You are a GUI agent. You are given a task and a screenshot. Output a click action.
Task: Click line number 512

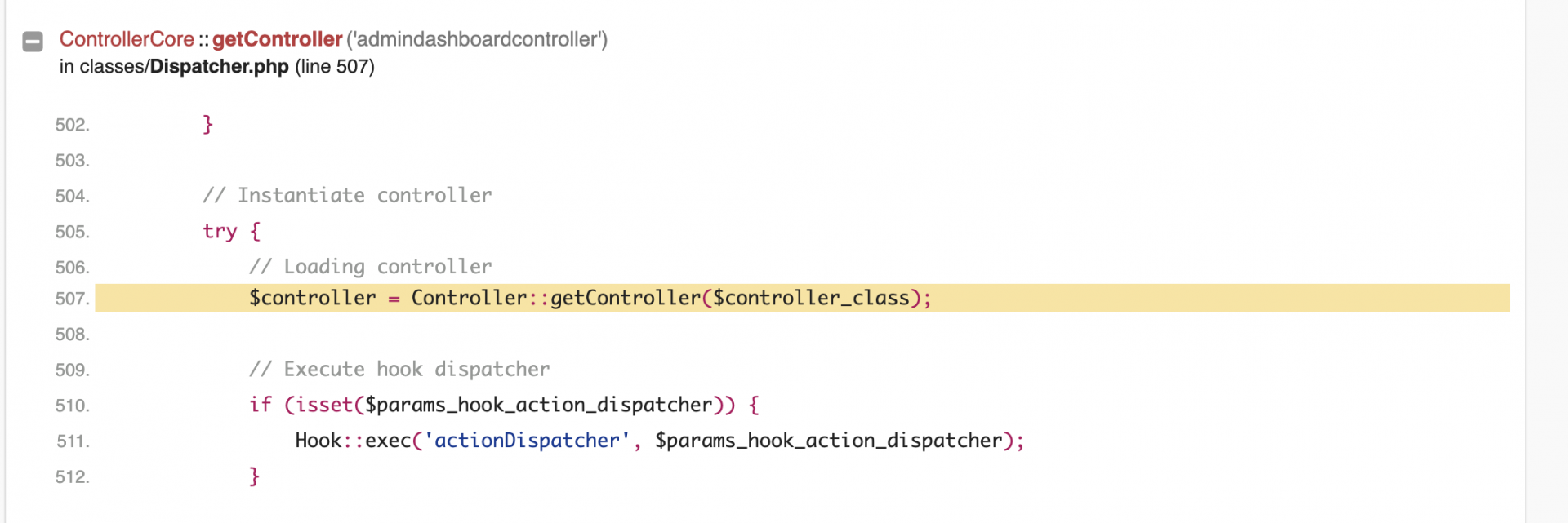tap(72, 476)
